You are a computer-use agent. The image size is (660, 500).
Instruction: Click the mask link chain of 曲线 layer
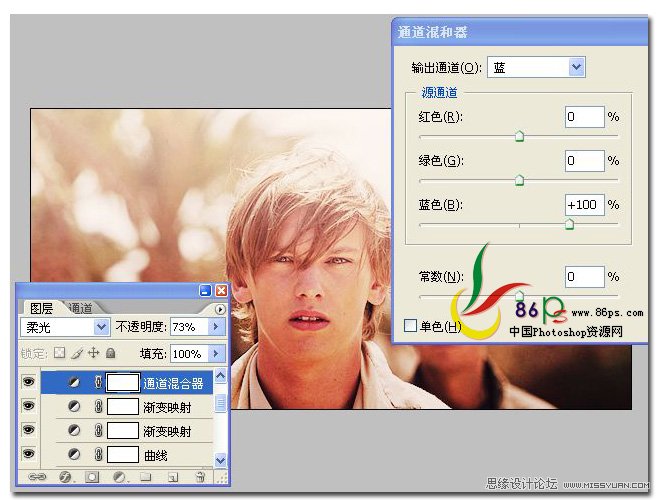pyautogui.click(x=98, y=454)
